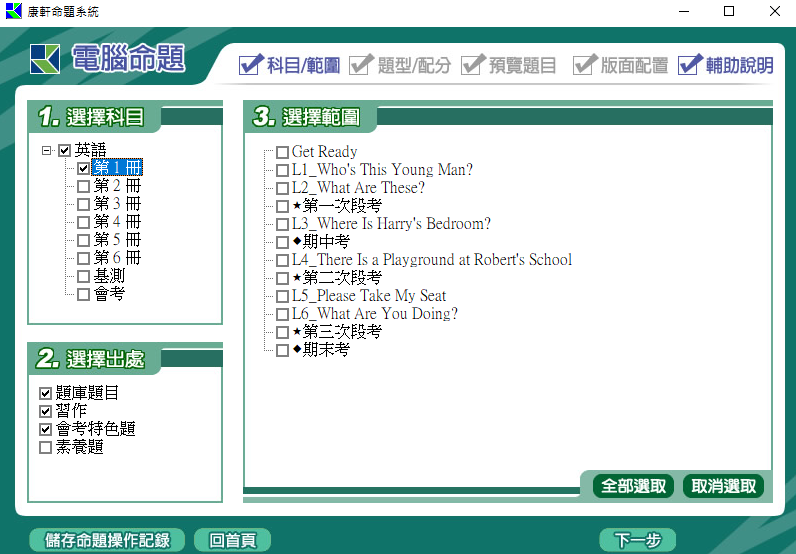Select the Get Ready item text
Screen dimensions: 796x554
[324, 151]
